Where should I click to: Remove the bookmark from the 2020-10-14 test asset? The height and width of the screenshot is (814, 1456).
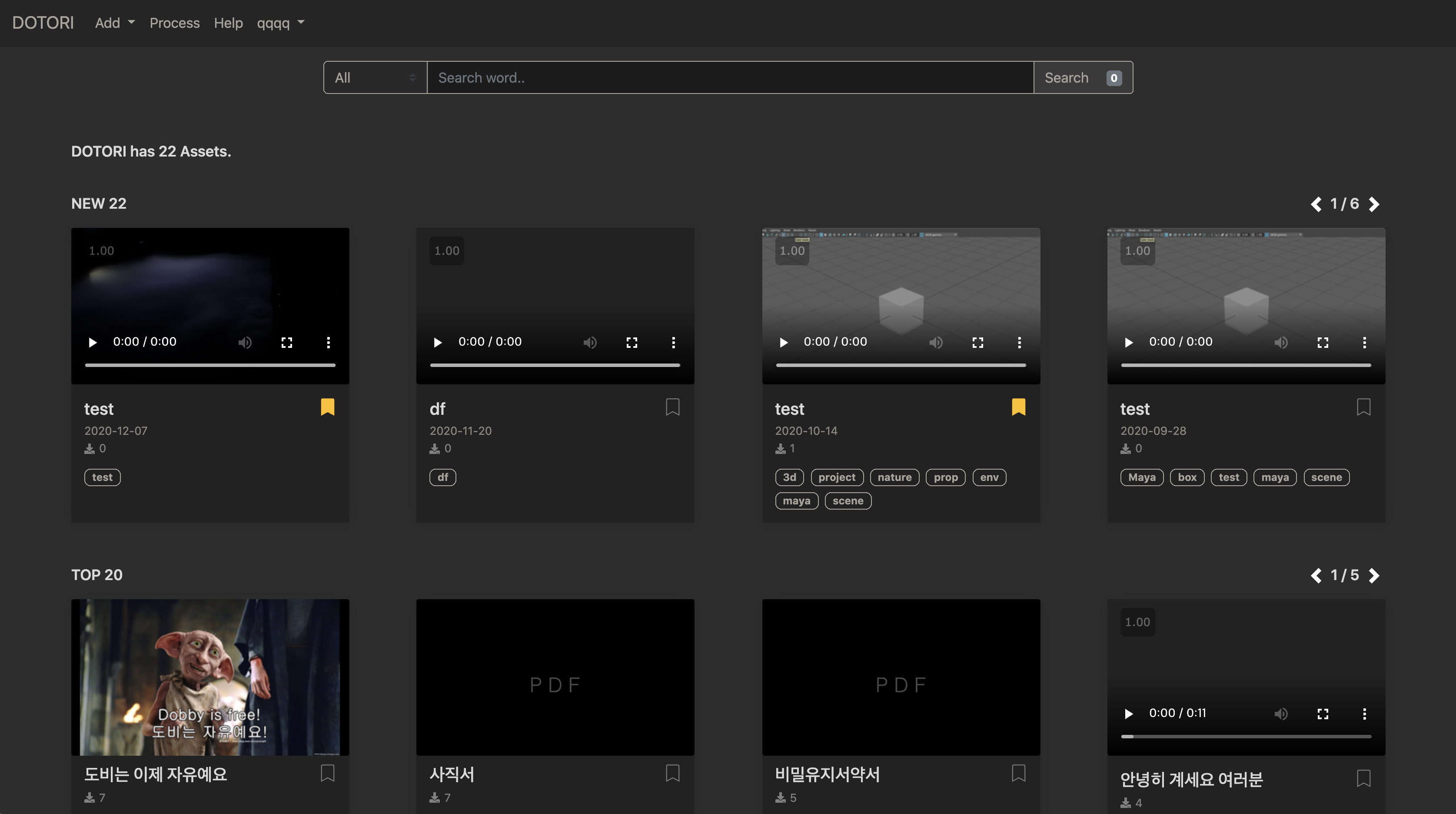point(1018,407)
